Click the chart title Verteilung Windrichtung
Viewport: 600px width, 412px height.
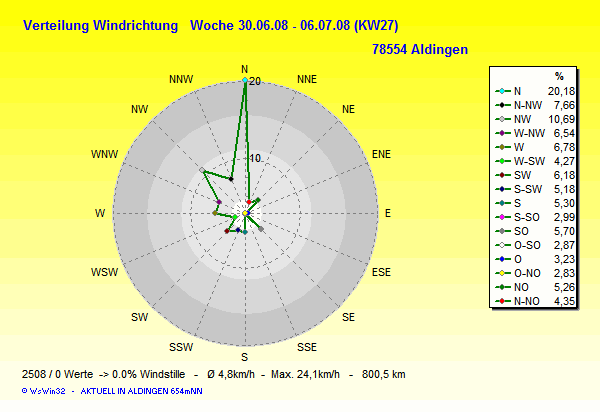pyautogui.click(x=101, y=24)
